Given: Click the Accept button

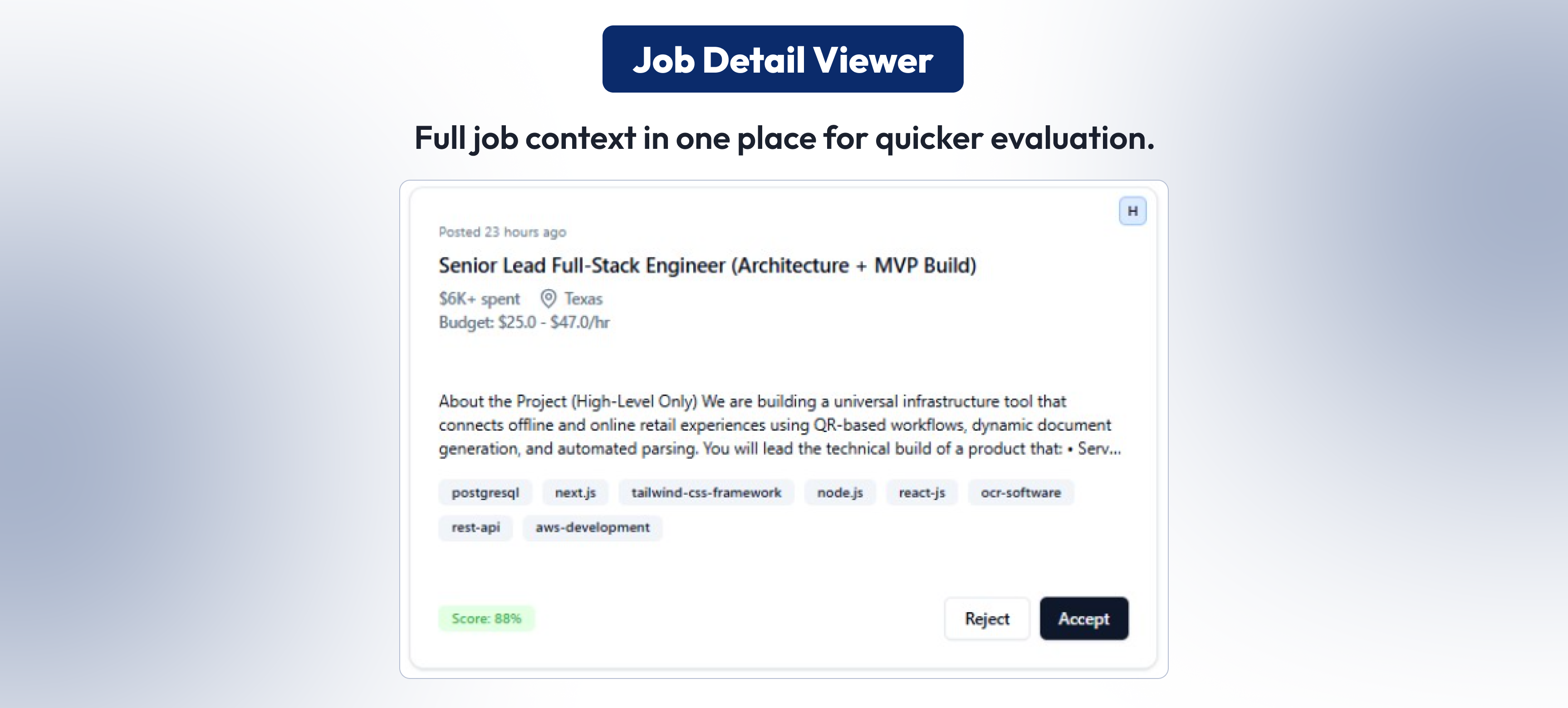Looking at the screenshot, I should click(x=1084, y=619).
